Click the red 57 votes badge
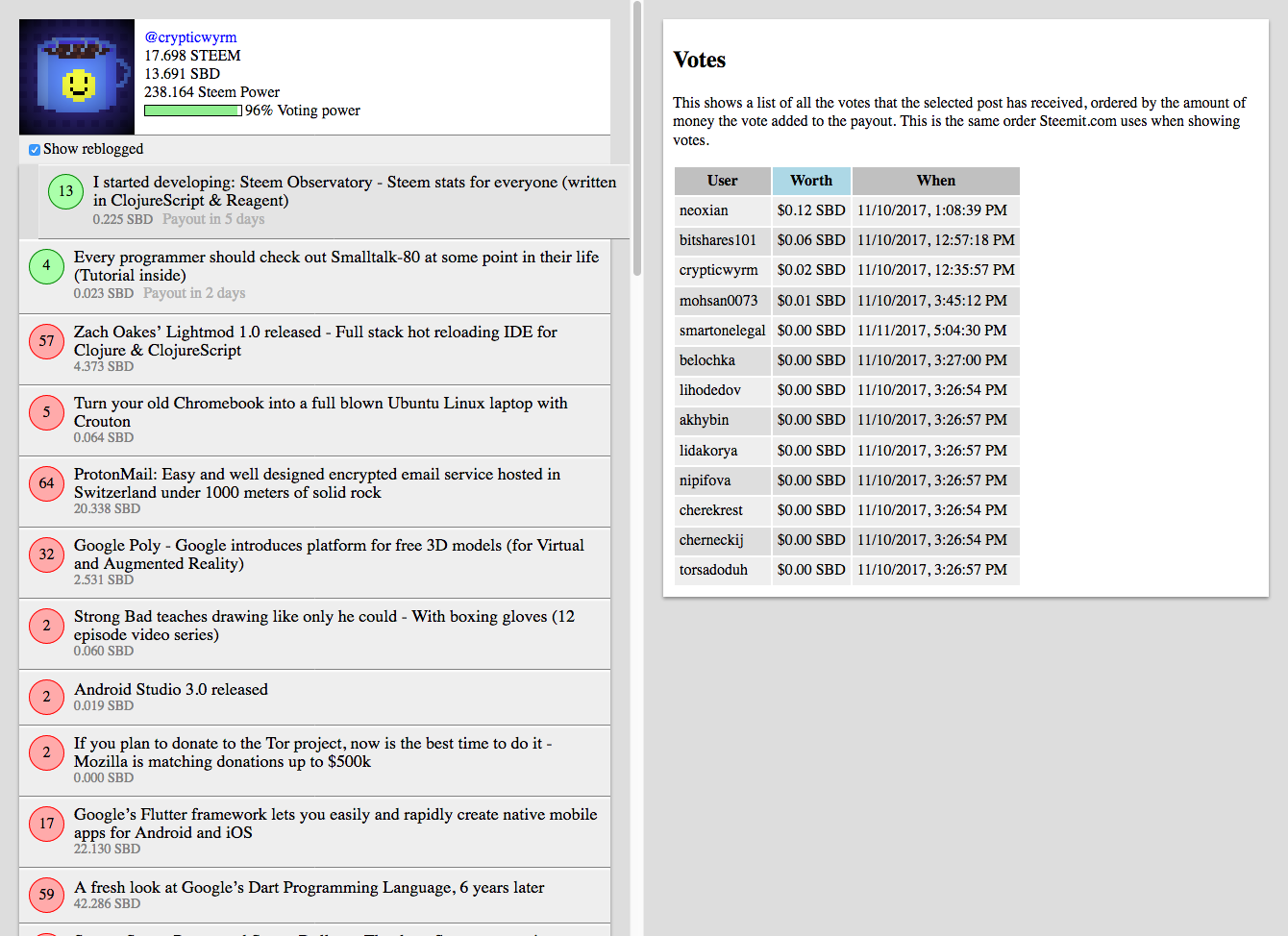 pyautogui.click(x=46, y=341)
